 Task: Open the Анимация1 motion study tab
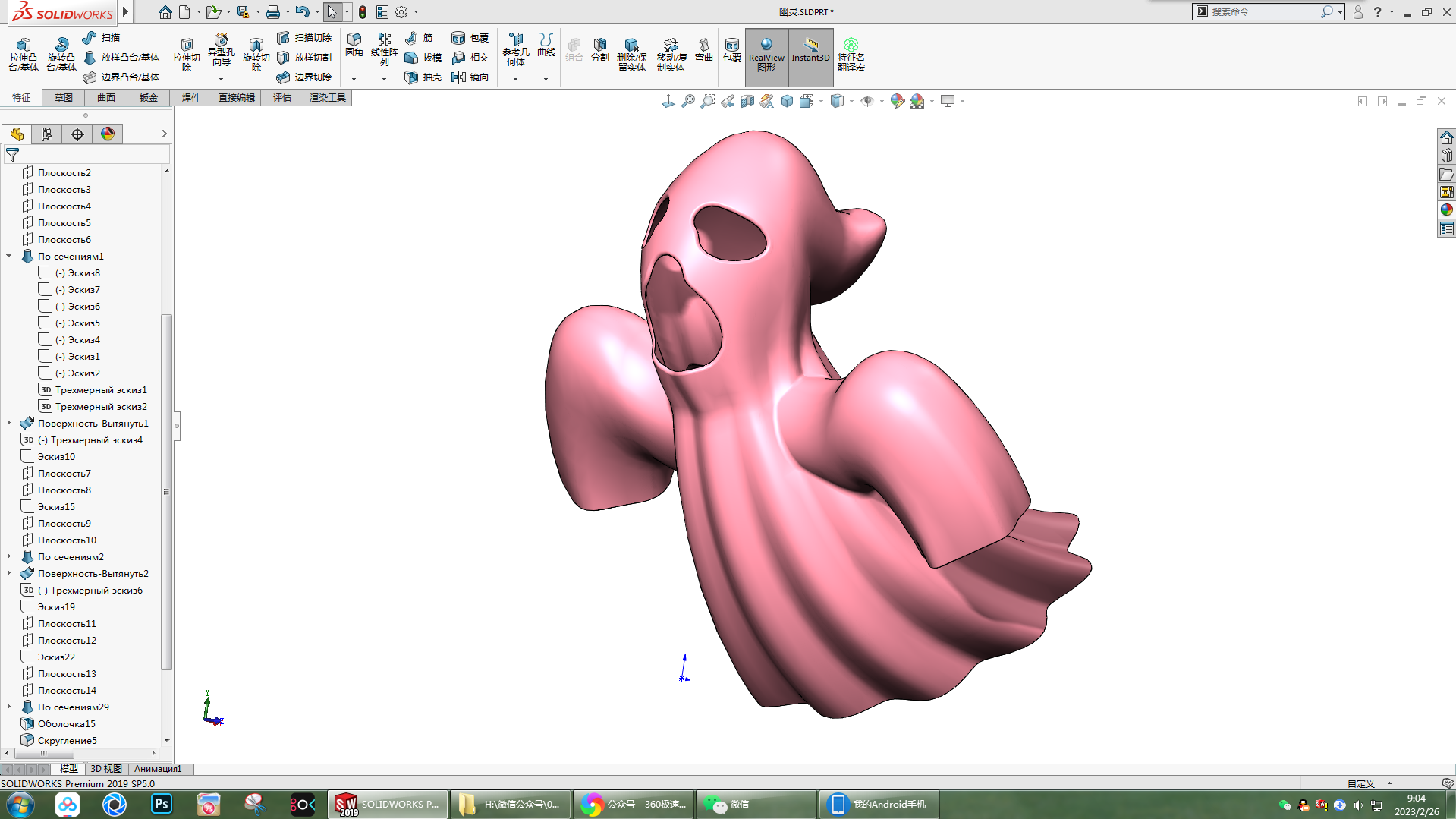click(158, 769)
